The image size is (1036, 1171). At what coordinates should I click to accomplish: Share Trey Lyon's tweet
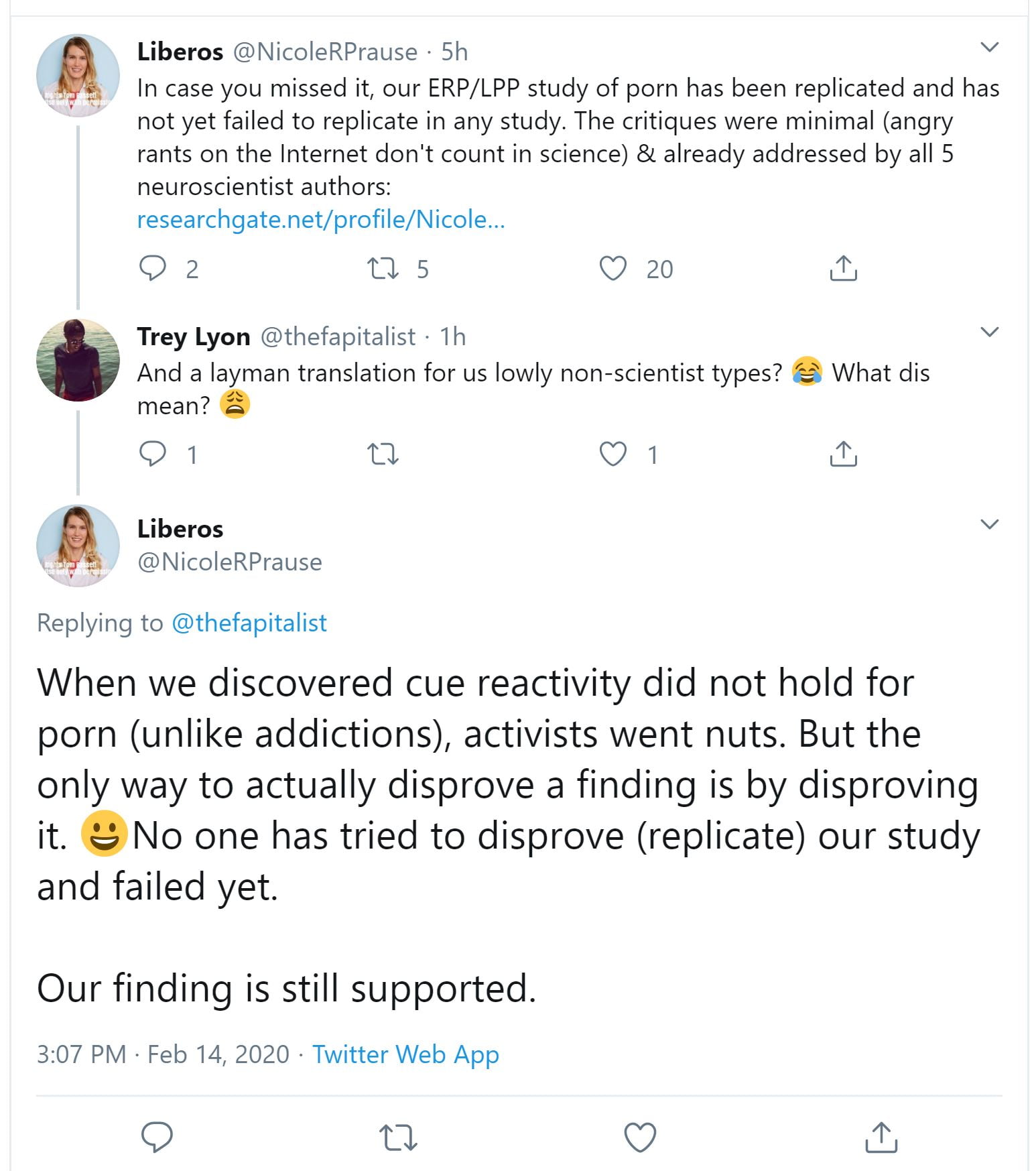point(843,454)
